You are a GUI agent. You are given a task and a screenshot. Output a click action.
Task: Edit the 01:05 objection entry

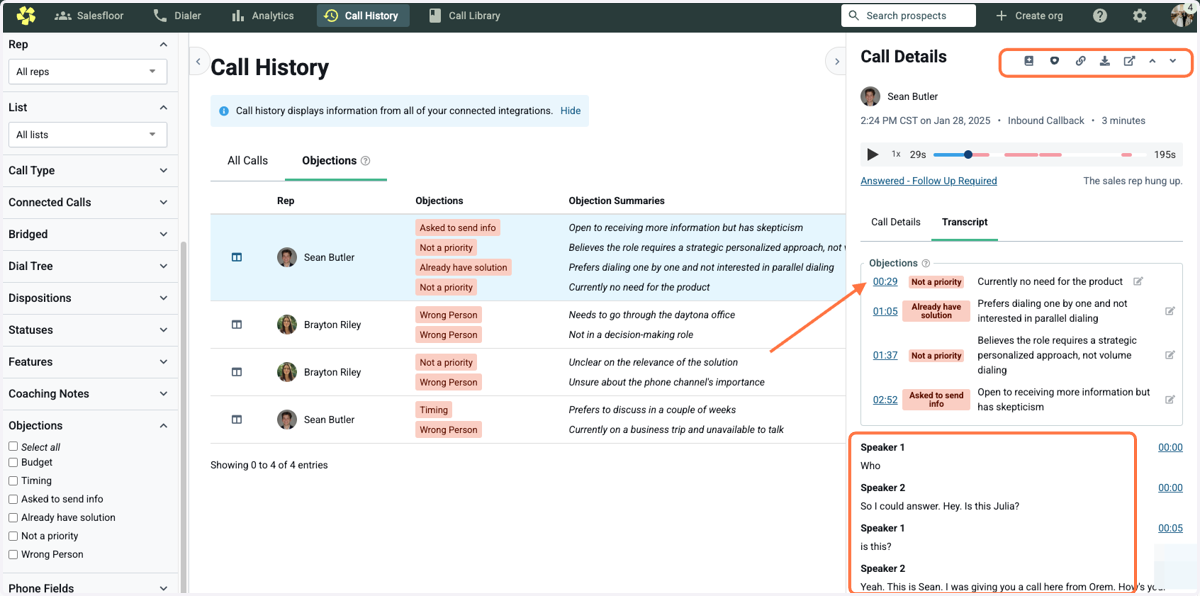1170,311
